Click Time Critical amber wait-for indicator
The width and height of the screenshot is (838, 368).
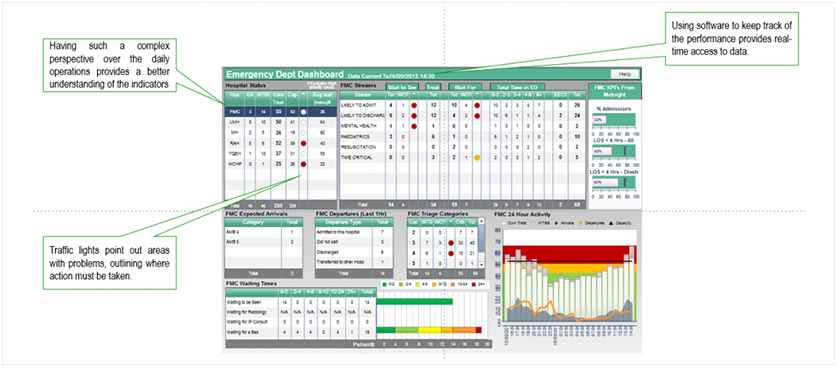[x=477, y=158]
